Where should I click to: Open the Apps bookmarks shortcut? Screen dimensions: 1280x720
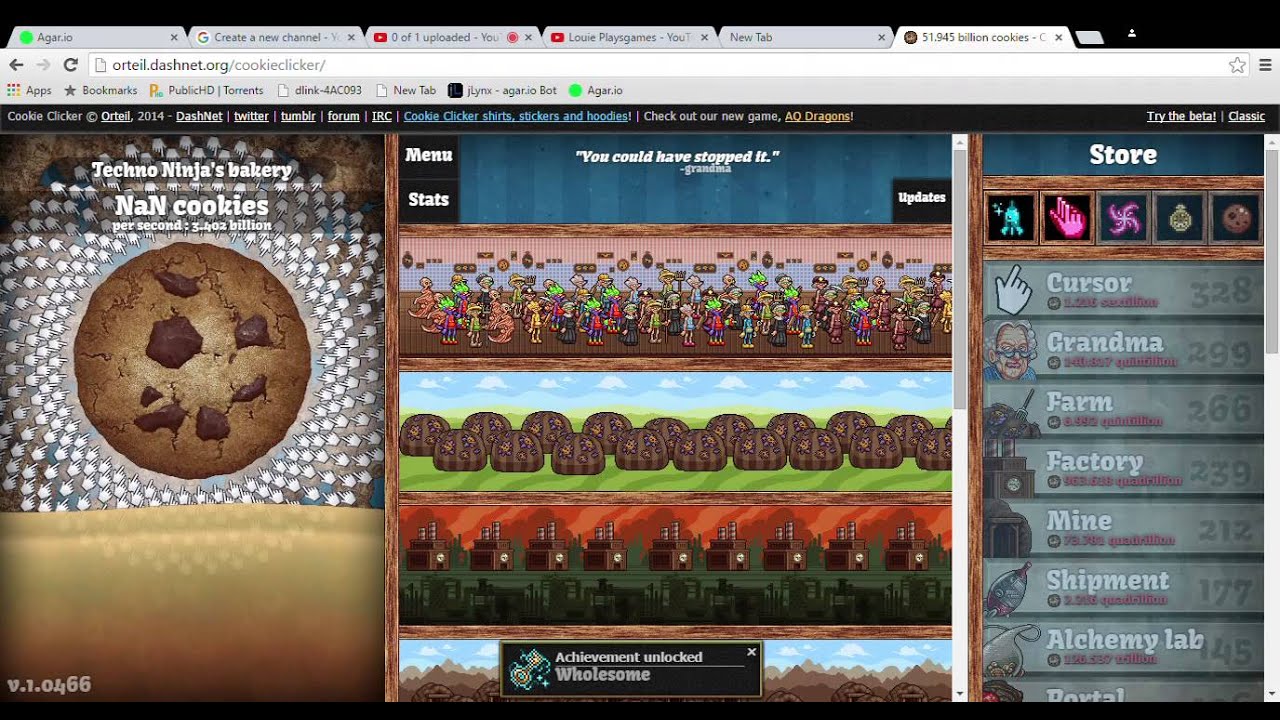tap(30, 90)
